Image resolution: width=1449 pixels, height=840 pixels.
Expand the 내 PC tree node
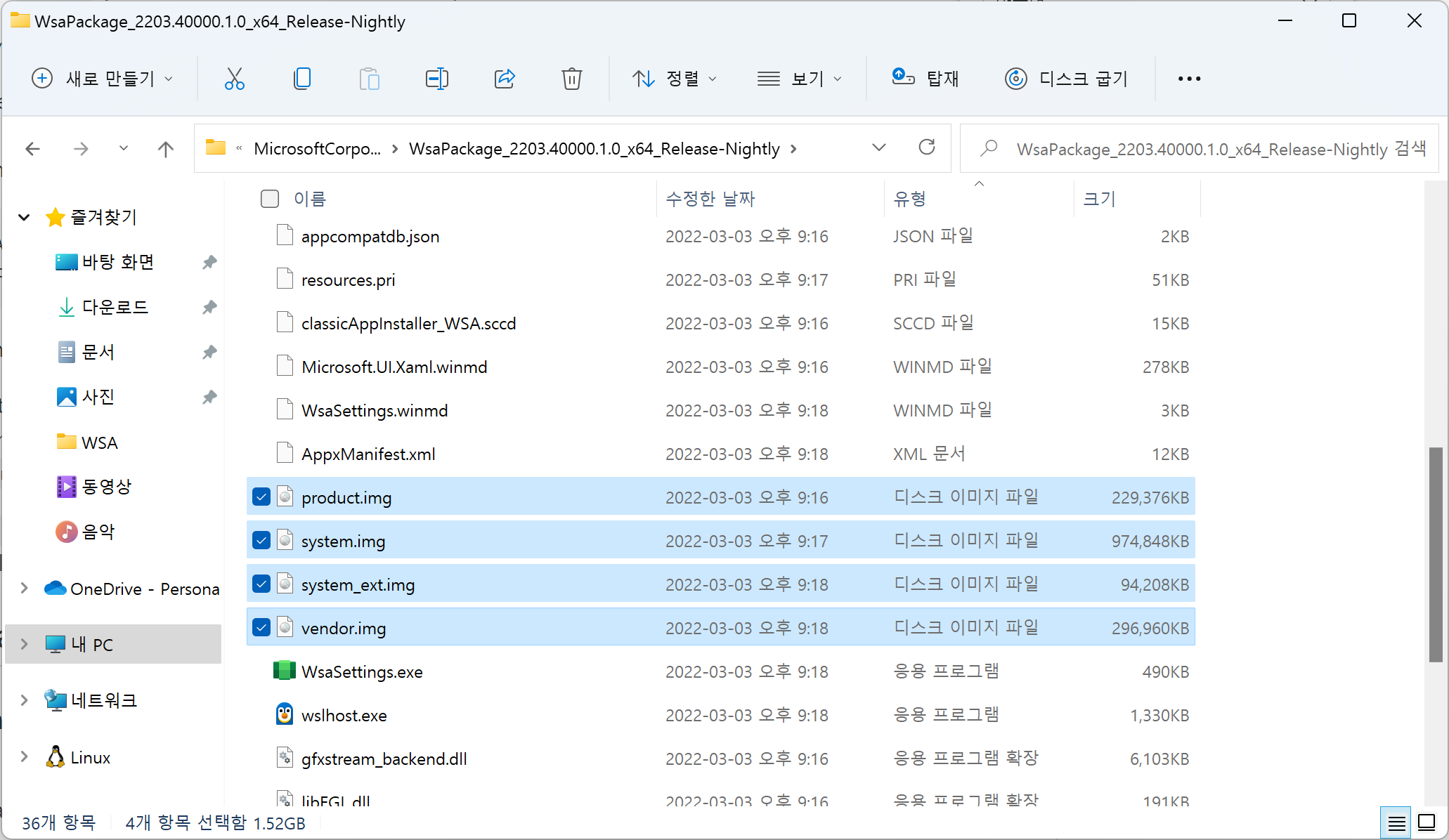[25, 644]
